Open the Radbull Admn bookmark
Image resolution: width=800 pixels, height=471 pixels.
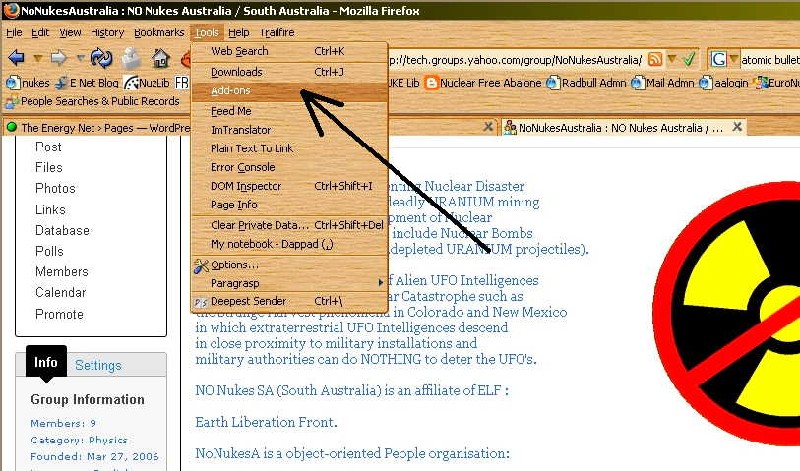pyautogui.click(x=586, y=83)
